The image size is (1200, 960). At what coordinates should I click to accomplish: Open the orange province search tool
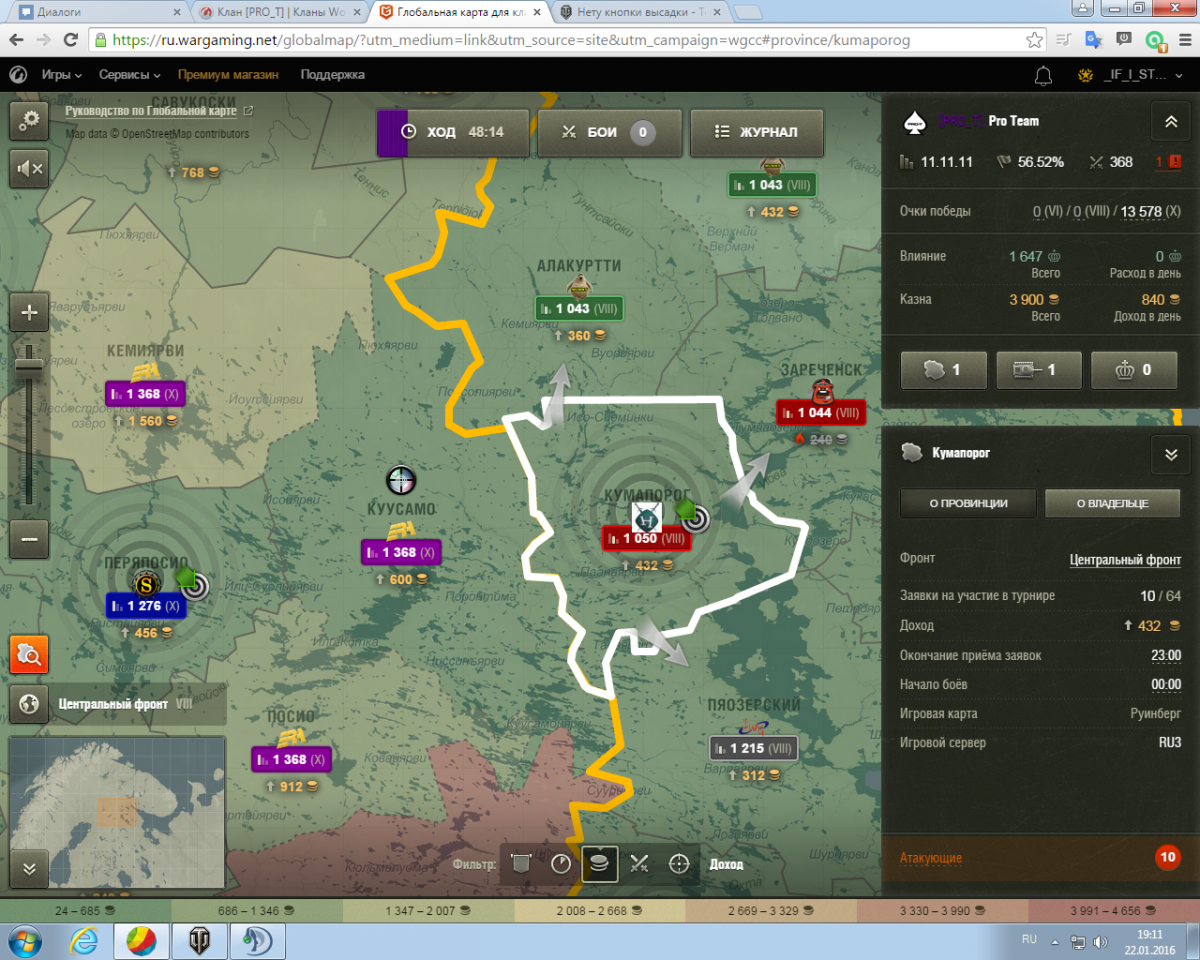(x=29, y=656)
